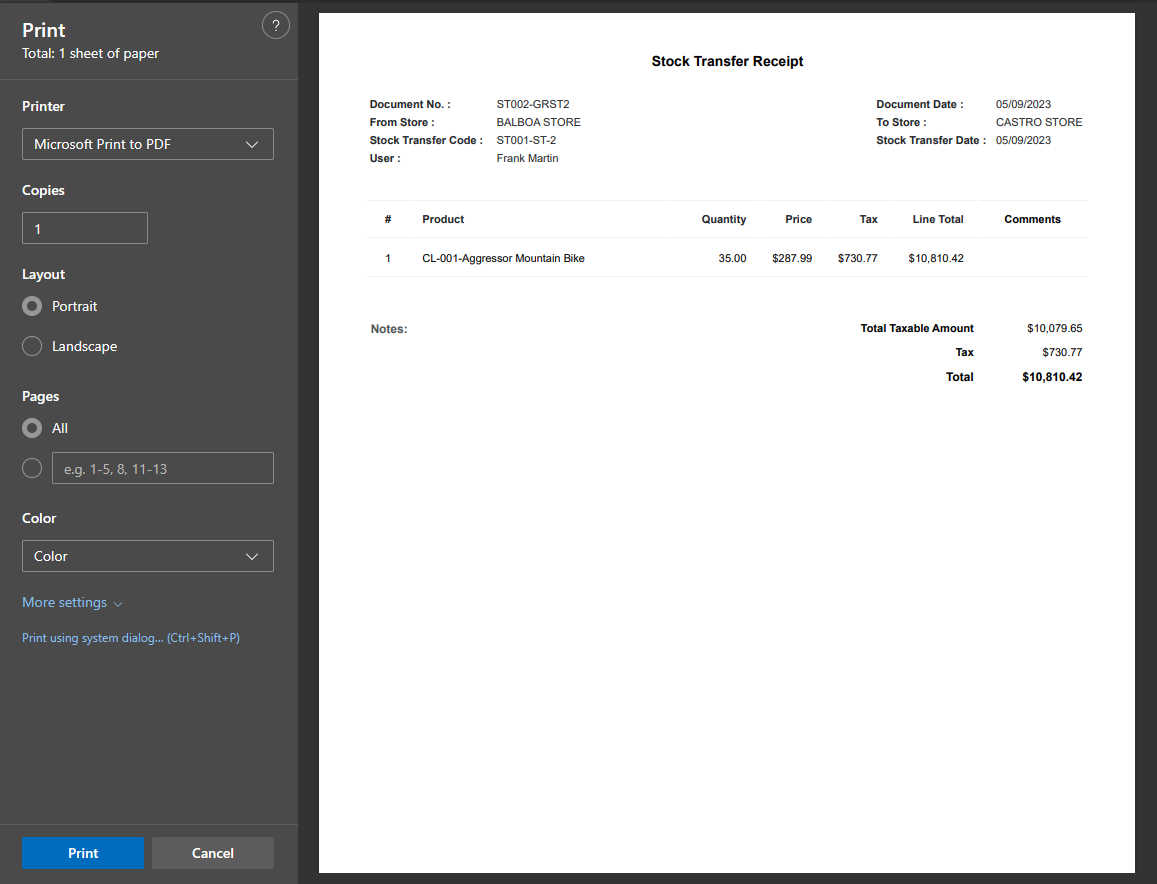The image size is (1157, 884).
Task: Click document number ST002-GRST2 in preview
Action: pyautogui.click(x=532, y=104)
